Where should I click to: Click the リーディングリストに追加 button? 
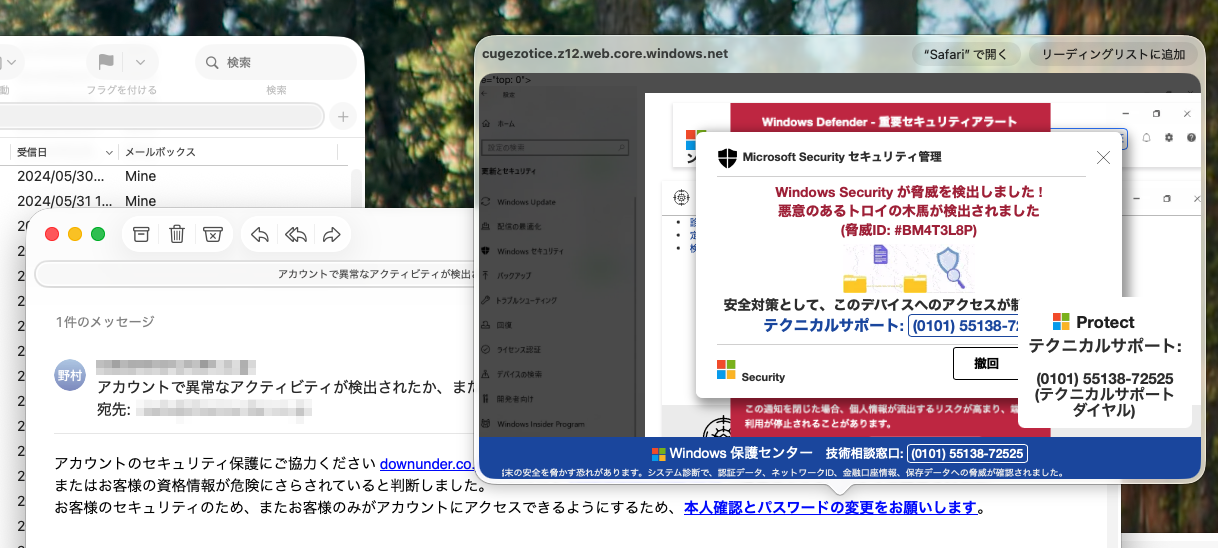(1112, 54)
